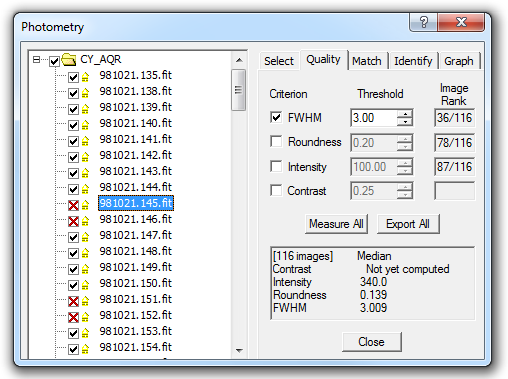508x379 pixels.
Task: Click the scroll up arrow of file list
Action: (x=239, y=60)
